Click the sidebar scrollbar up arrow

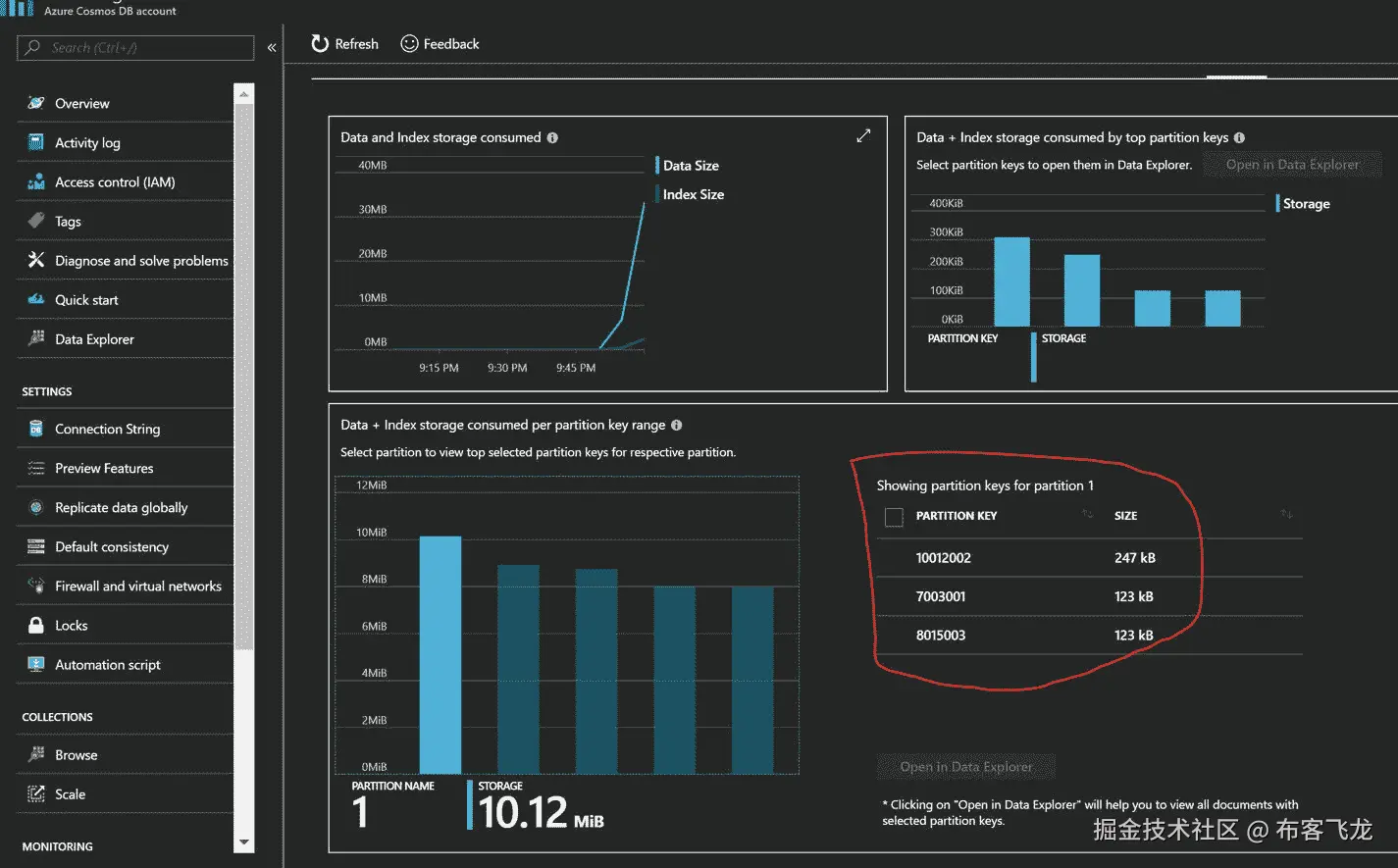[244, 93]
